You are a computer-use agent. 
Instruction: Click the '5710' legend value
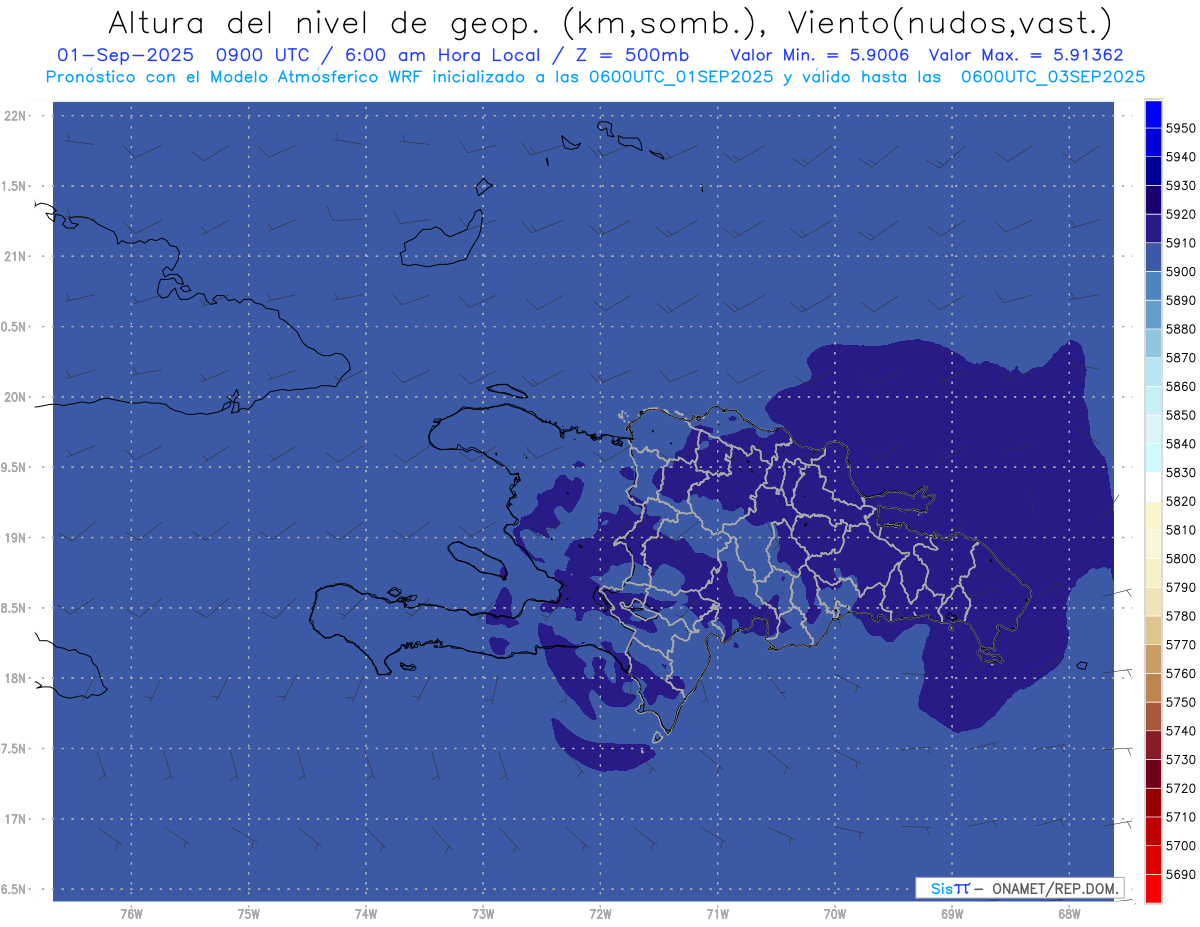1180,817
